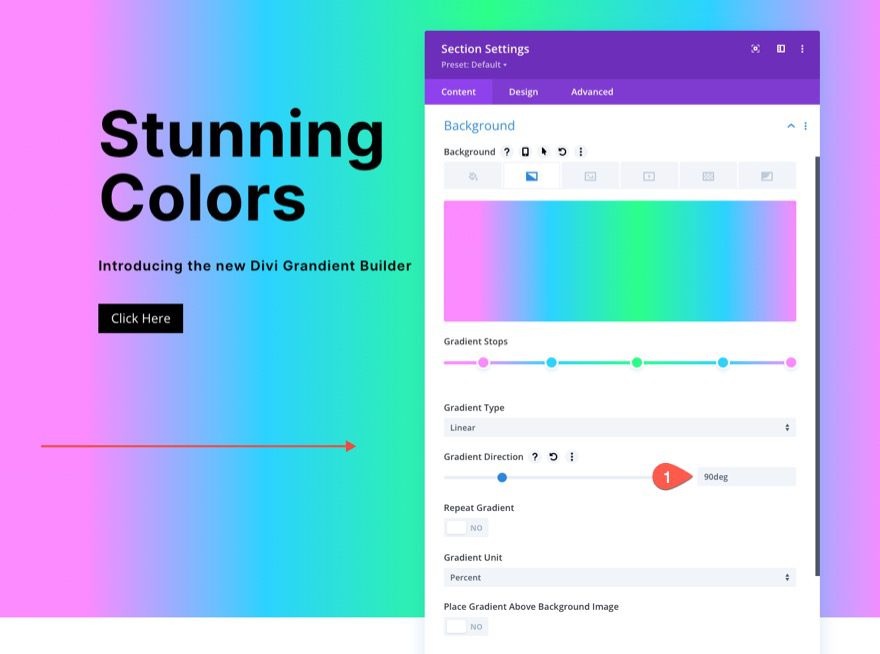Reset the Background option with the undo icon
Image resolution: width=880 pixels, height=654 pixels.
tap(562, 152)
